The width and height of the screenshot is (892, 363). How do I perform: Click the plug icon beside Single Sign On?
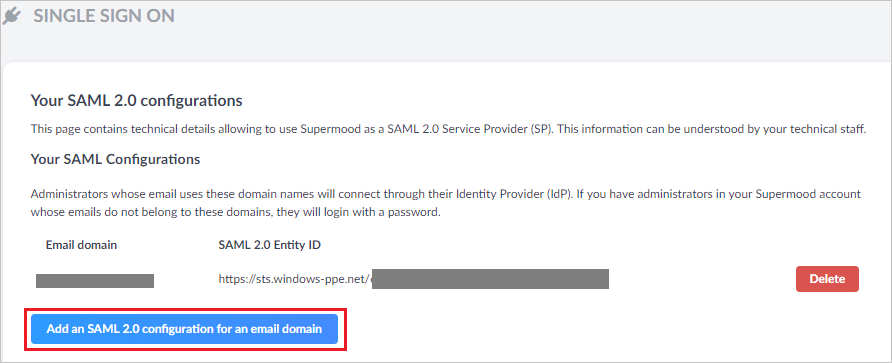12,17
